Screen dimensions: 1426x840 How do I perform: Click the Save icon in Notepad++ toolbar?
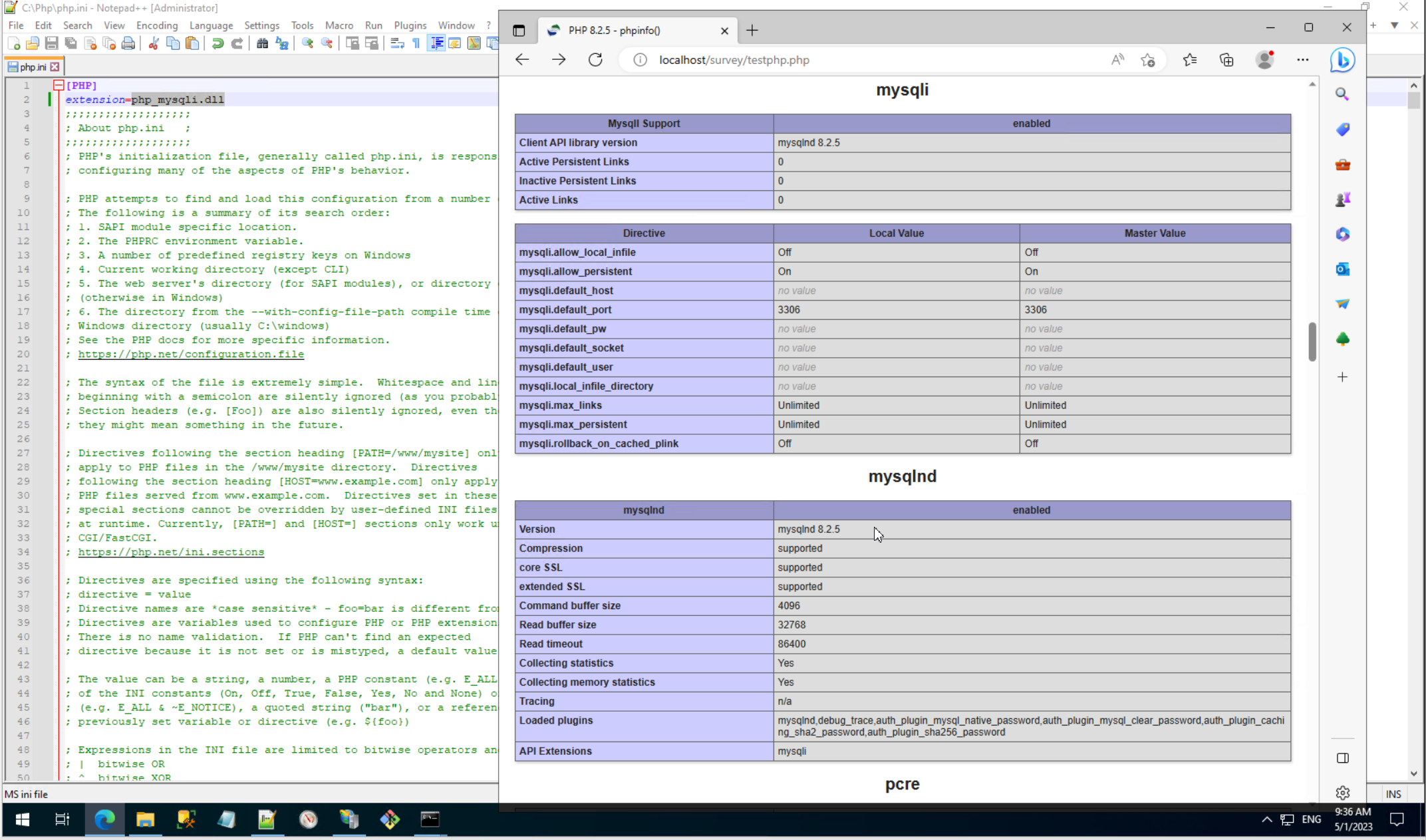(x=51, y=44)
